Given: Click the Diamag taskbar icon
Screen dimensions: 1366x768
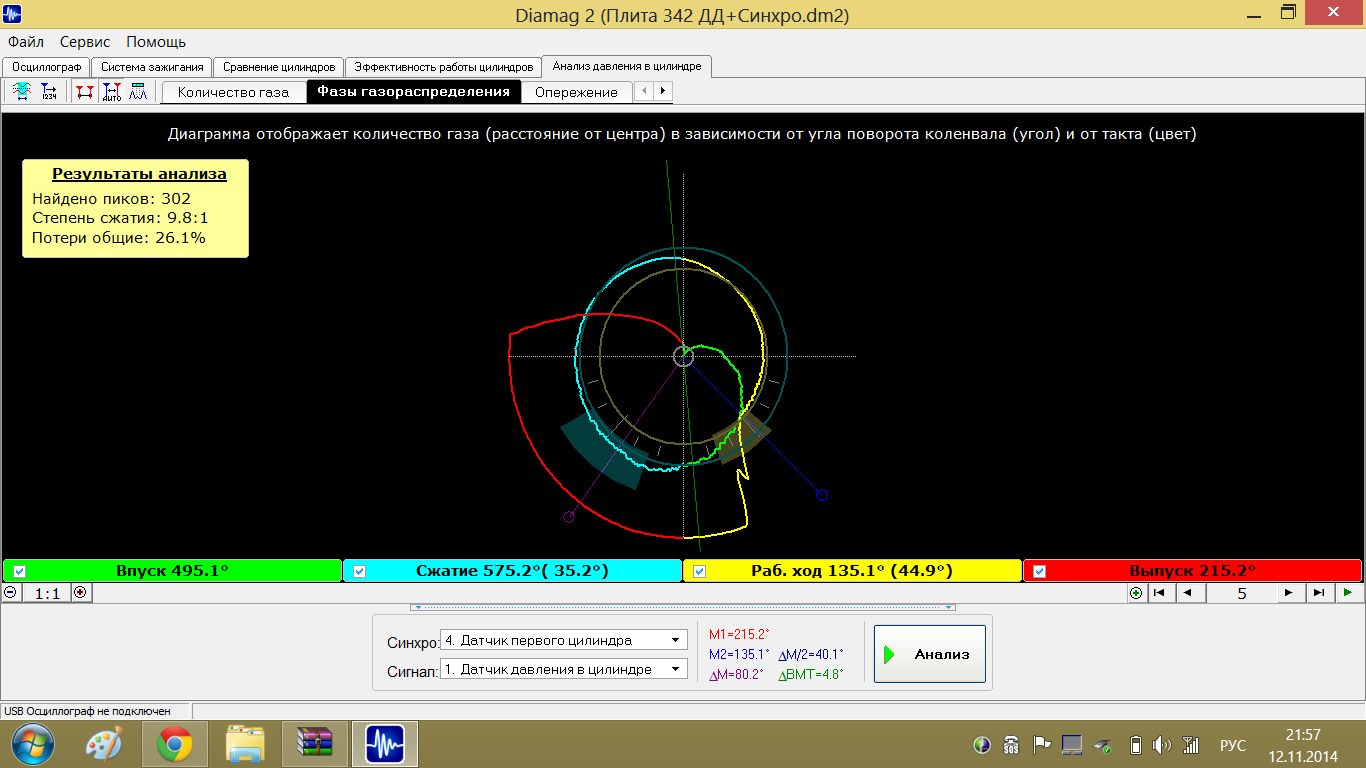Looking at the screenshot, I should [x=386, y=745].
